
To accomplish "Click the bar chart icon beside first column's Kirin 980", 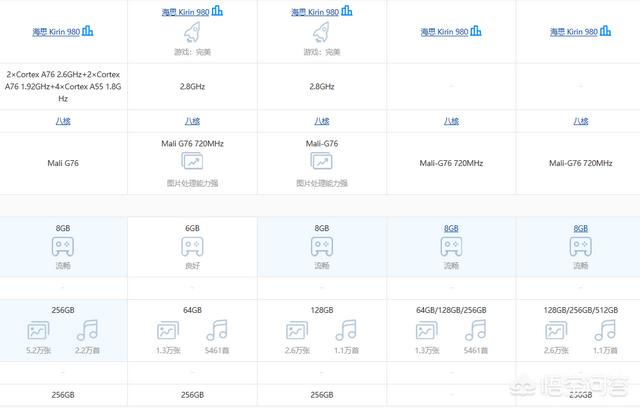I will (87, 31).
